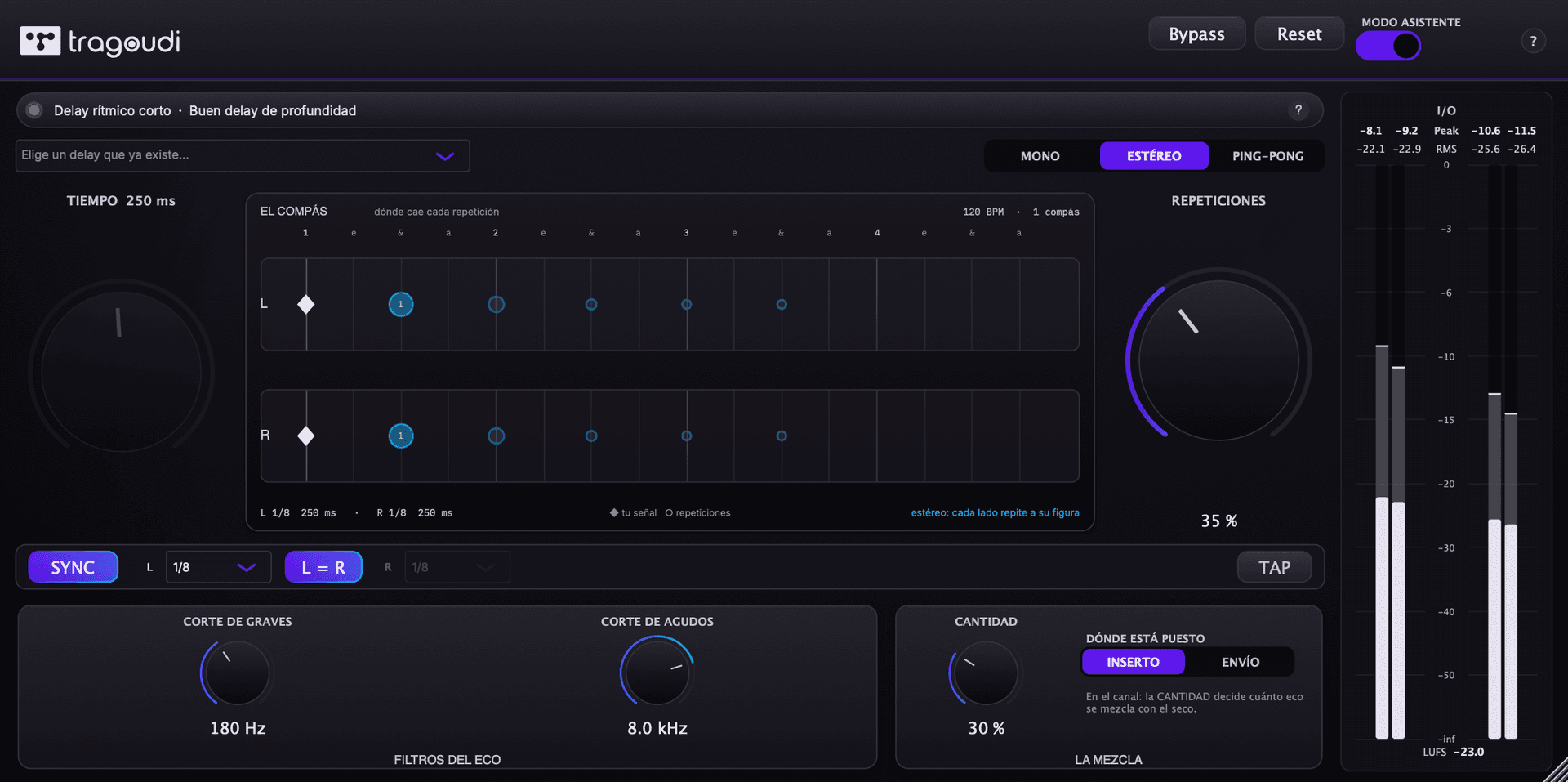Switch to MONO mode
Image resolution: width=1568 pixels, height=782 pixels.
click(x=1040, y=156)
